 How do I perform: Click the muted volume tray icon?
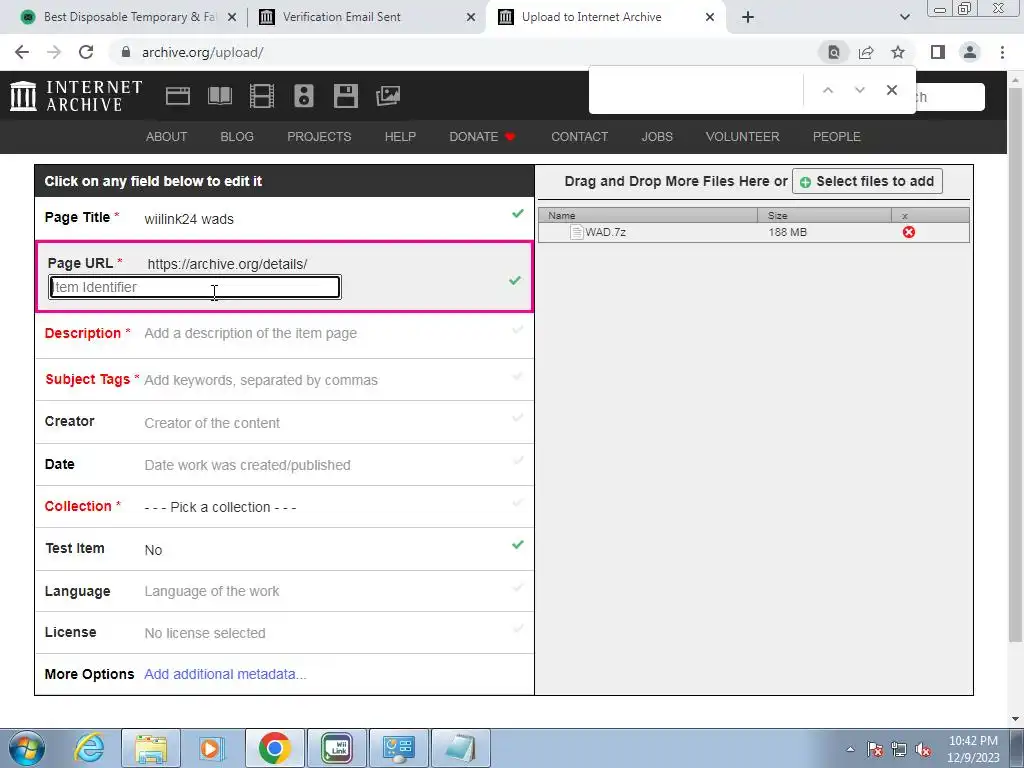coord(923,750)
